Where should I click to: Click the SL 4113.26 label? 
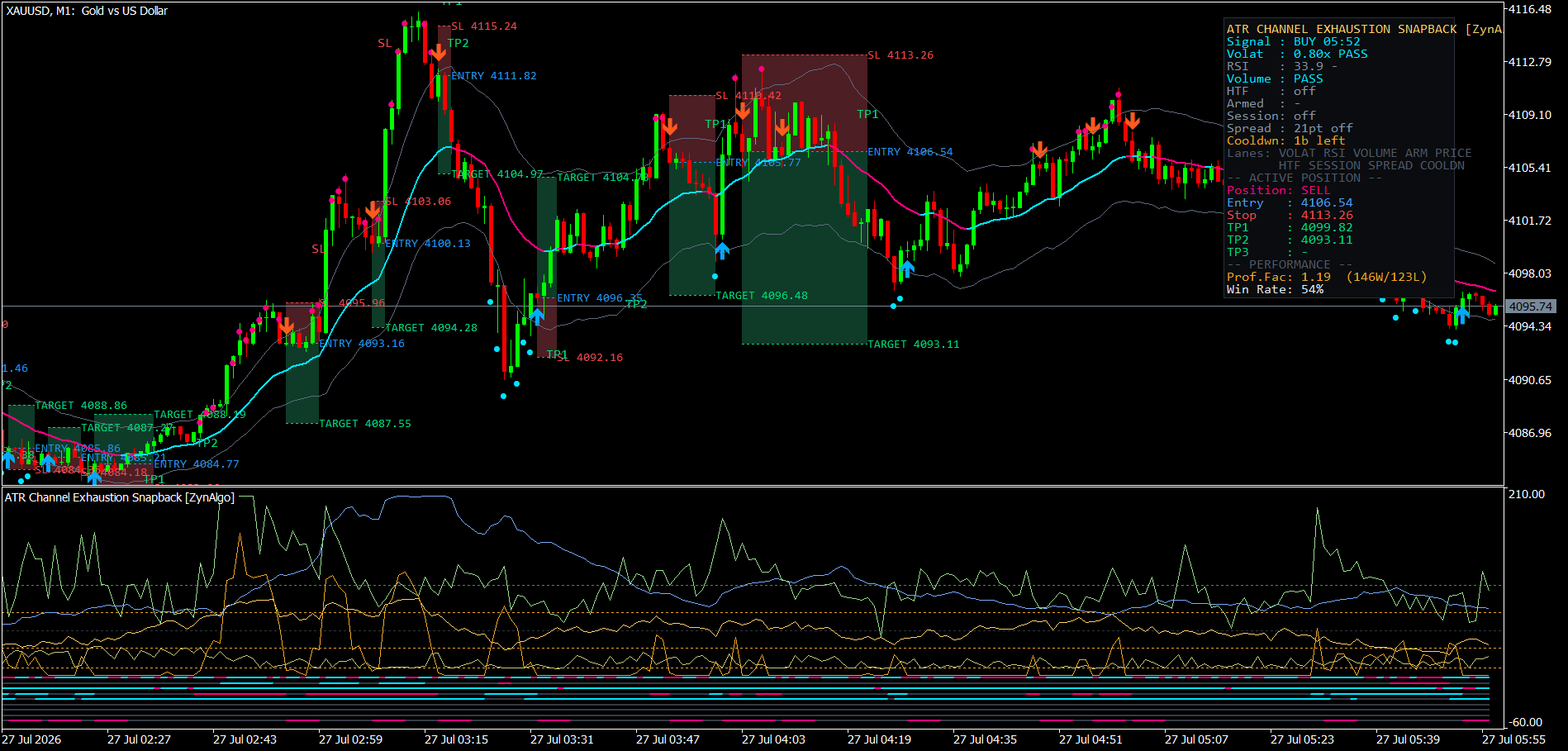(x=900, y=55)
